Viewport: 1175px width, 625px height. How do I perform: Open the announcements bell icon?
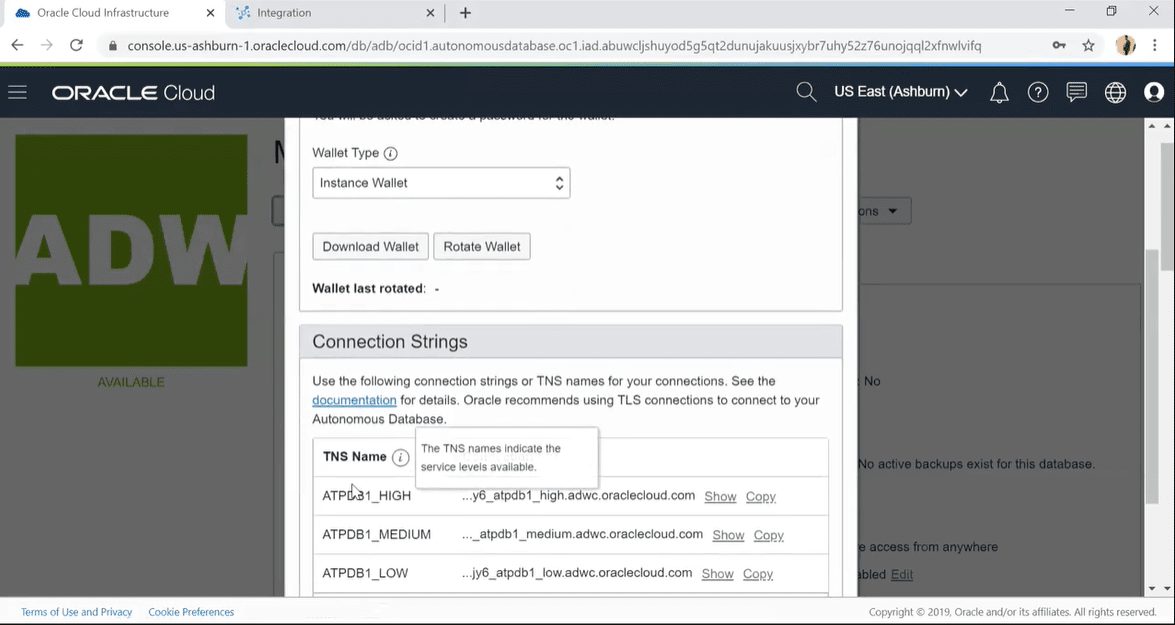click(x=999, y=92)
